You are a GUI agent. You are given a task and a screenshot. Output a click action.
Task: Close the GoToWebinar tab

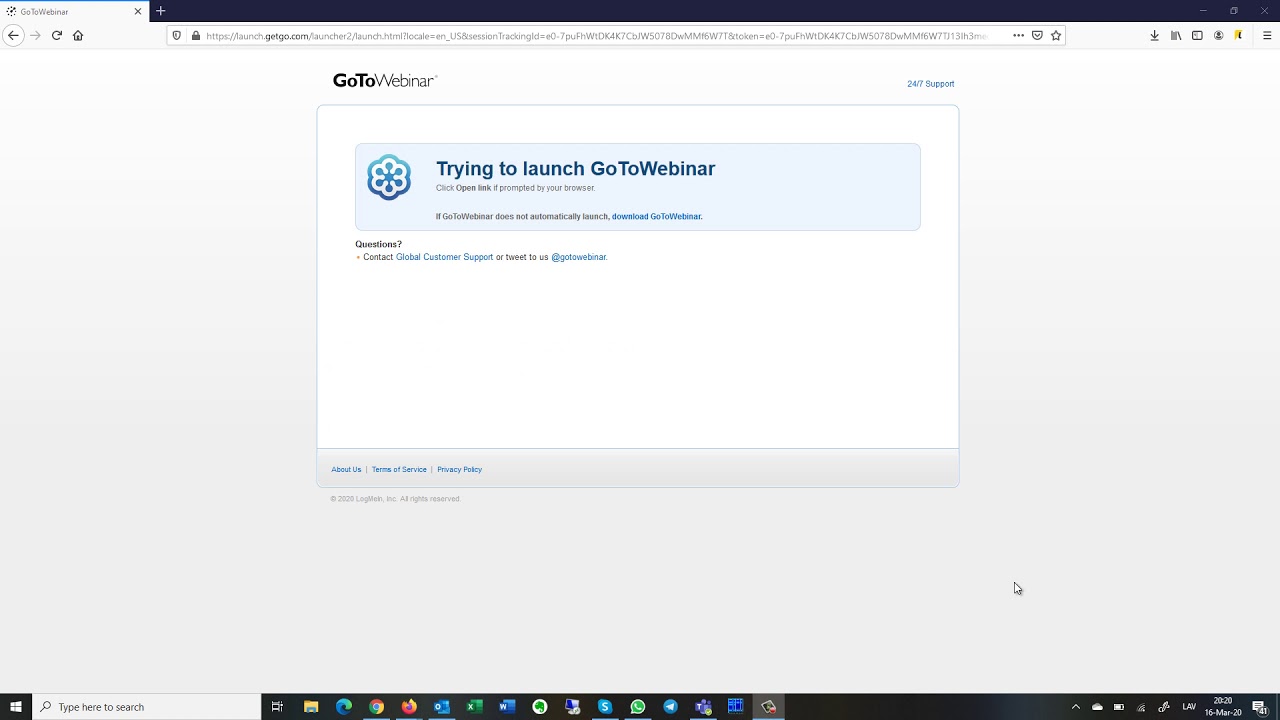pyautogui.click(x=138, y=11)
